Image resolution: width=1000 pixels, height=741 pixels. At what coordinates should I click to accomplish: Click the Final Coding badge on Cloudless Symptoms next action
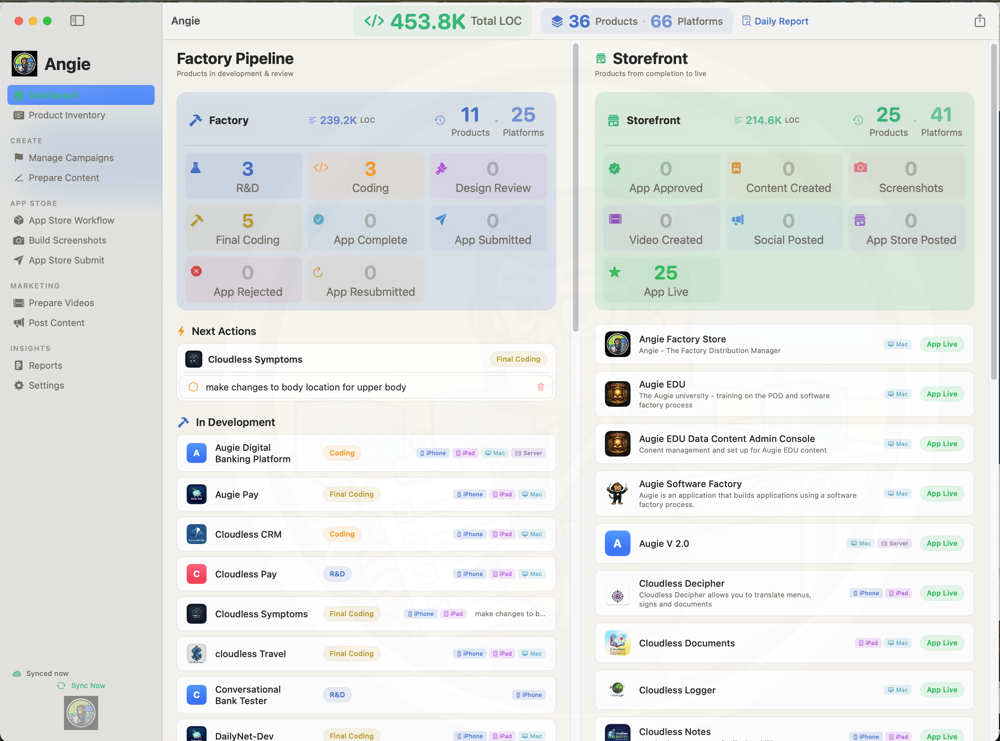coord(518,359)
